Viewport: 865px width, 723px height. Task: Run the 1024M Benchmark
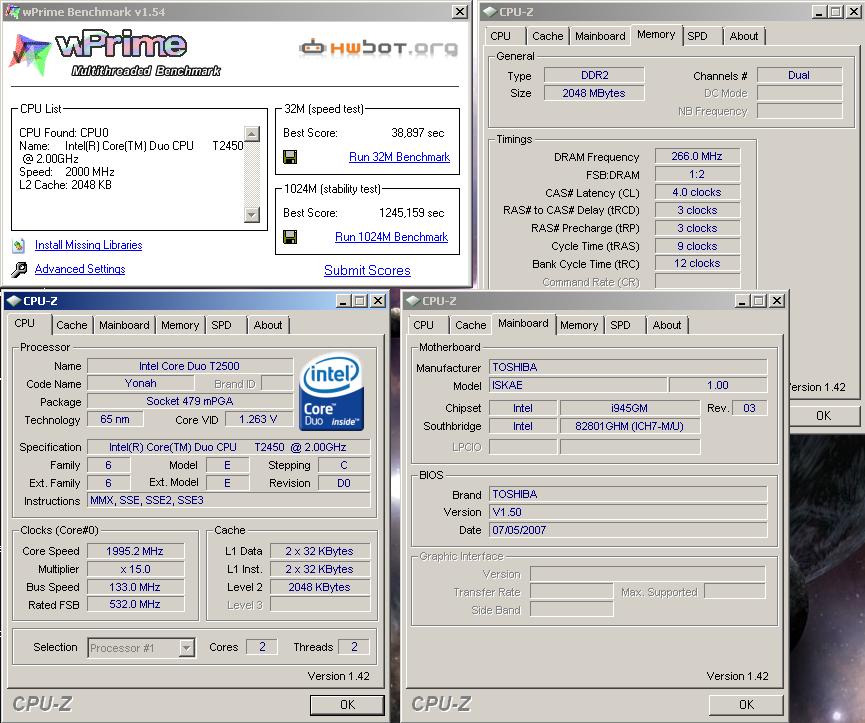tap(391, 237)
